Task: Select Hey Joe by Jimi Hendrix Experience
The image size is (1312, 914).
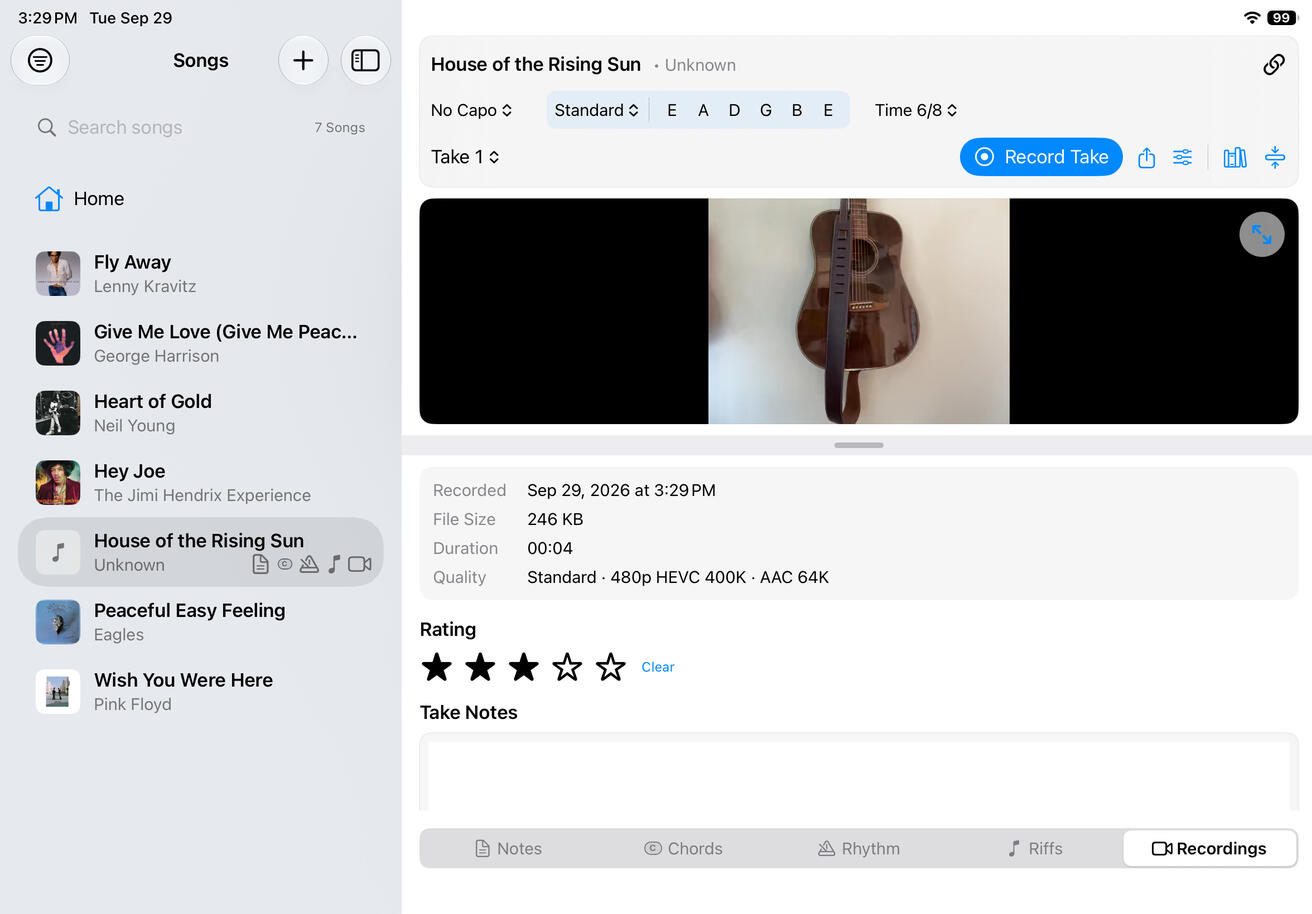Action: click(200, 483)
